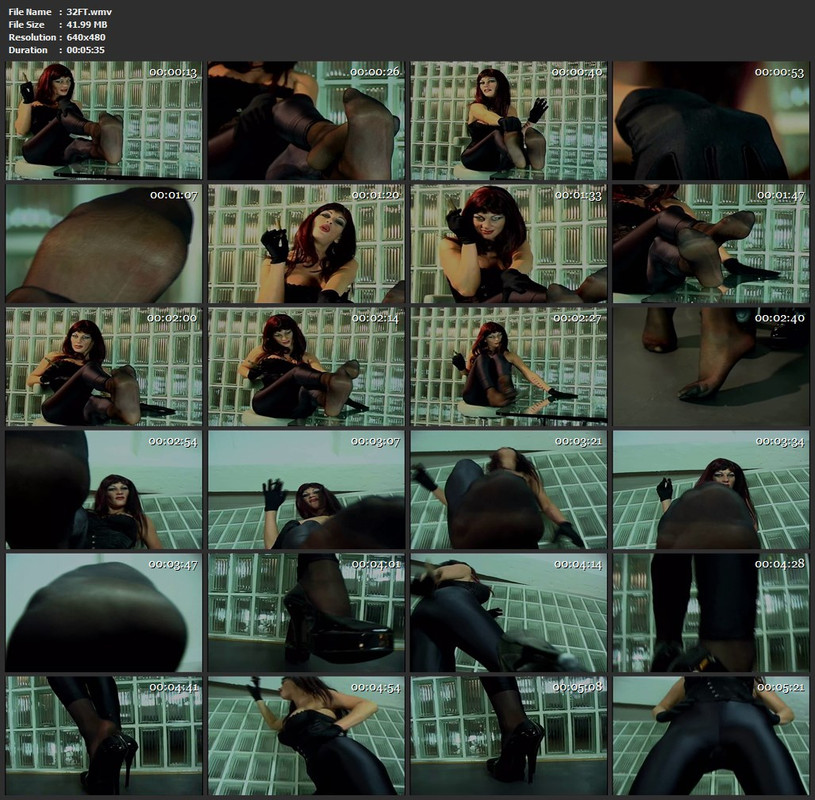
Task: Open the frame stamped 00:01:47
Action: click(711, 244)
